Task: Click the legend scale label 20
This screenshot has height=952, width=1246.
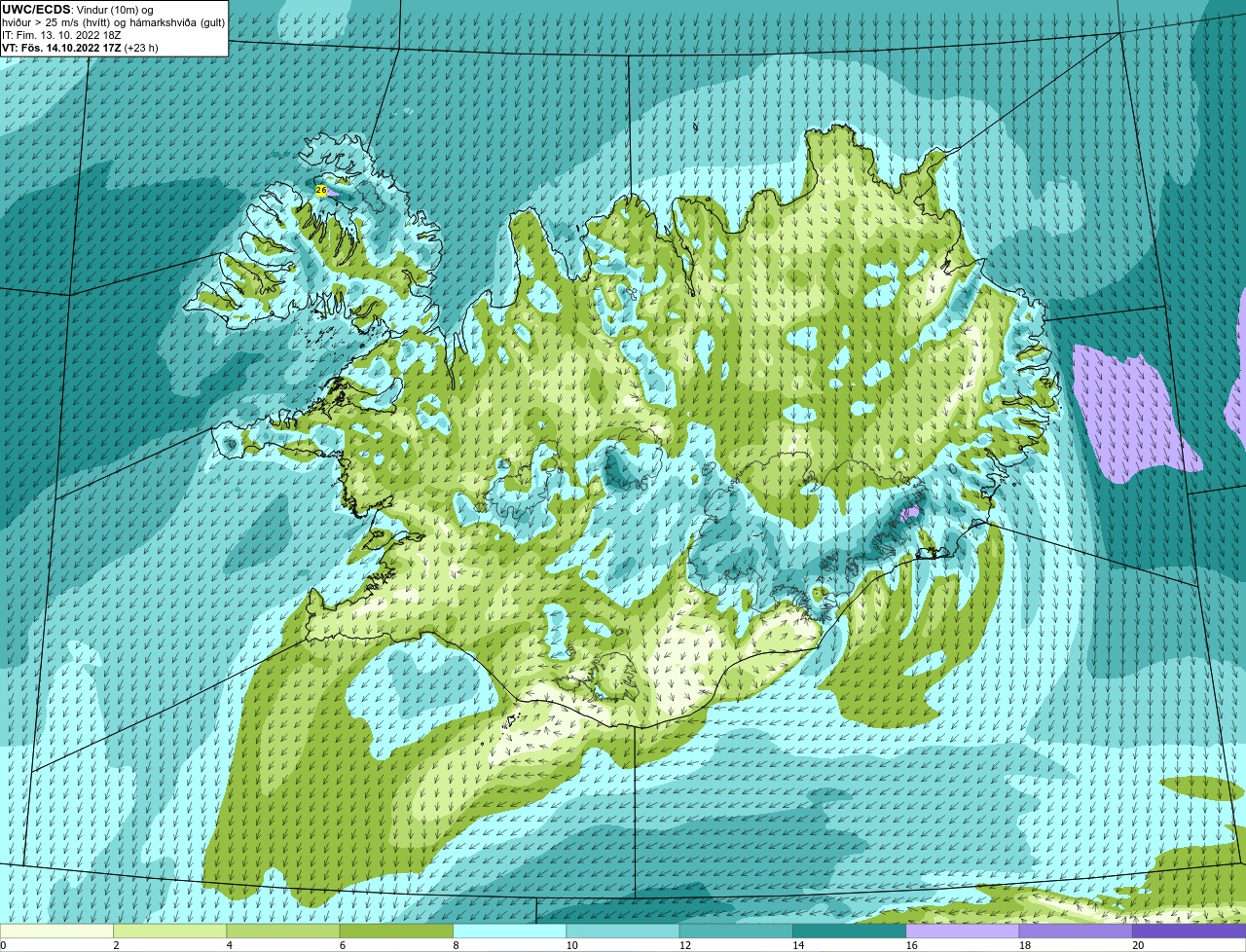Action: pos(1138,945)
